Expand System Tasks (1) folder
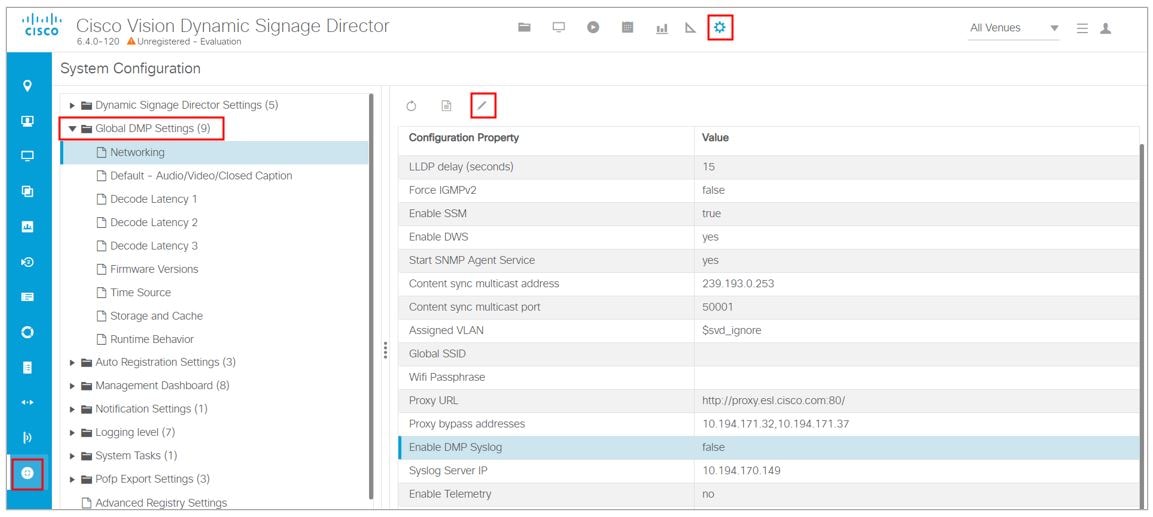Viewport: 1153px width, 517px height. [x=73, y=456]
